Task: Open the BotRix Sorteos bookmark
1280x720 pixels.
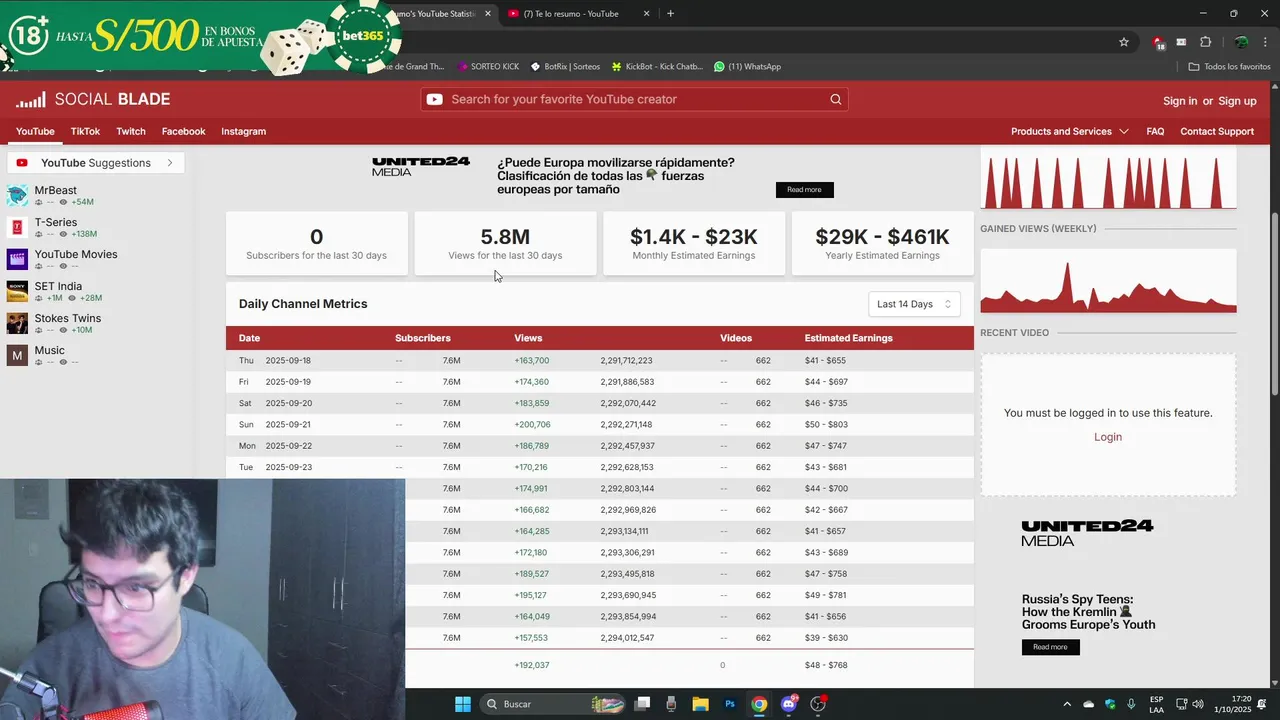Action: (x=565, y=66)
